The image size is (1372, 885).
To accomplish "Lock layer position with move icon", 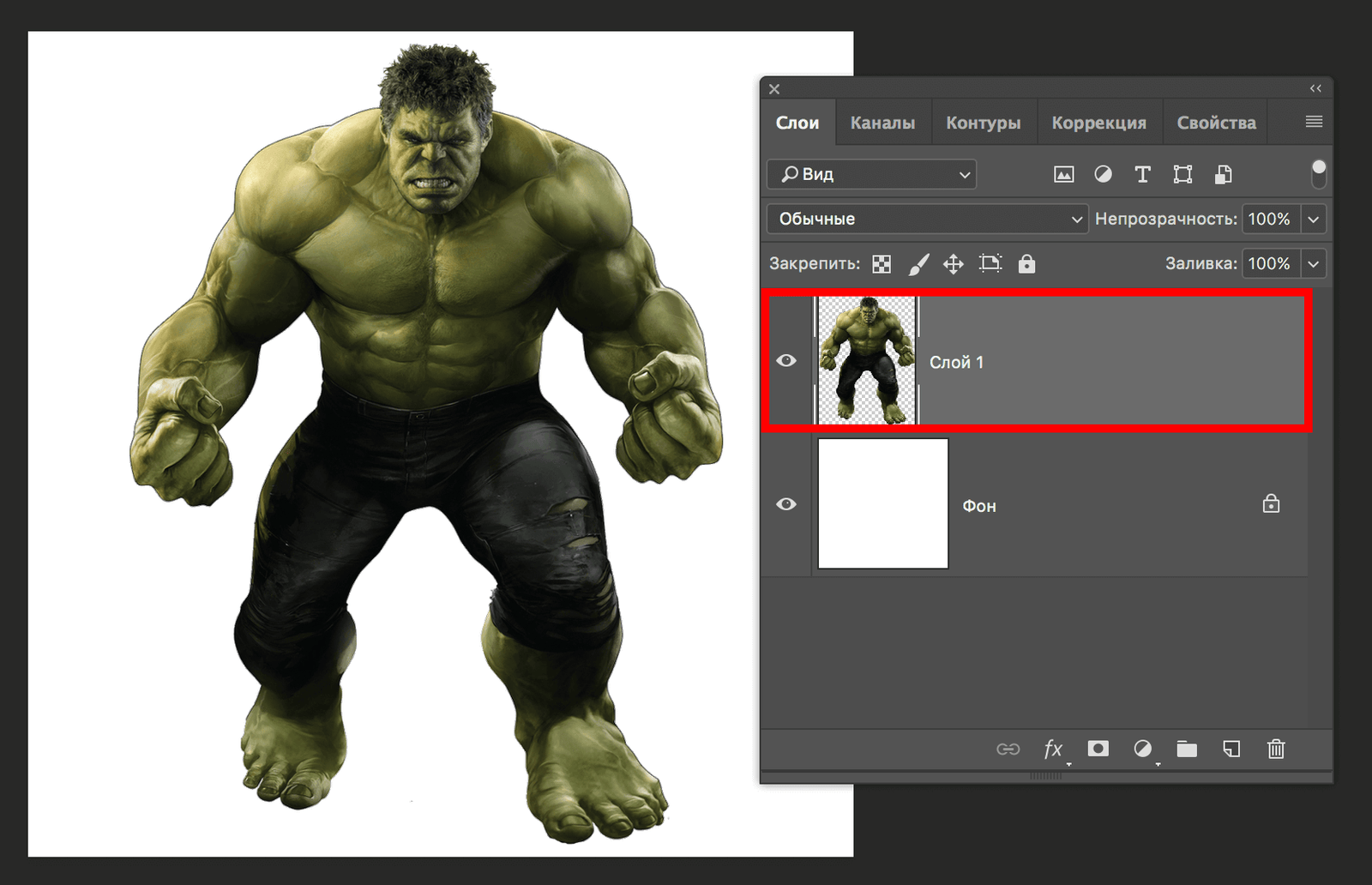I will [x=953, y=264].
